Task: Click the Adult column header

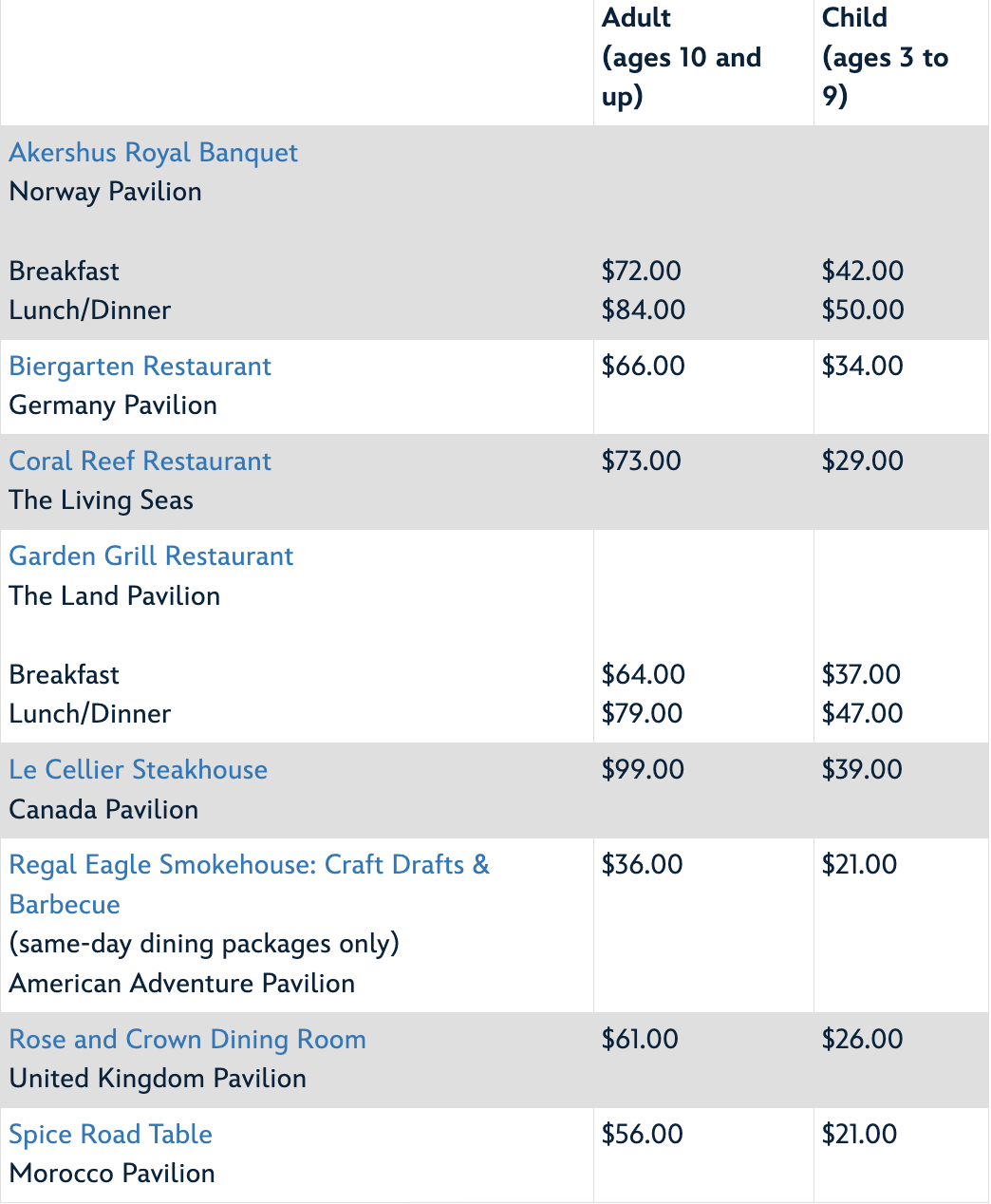Action: coord(681,57)
